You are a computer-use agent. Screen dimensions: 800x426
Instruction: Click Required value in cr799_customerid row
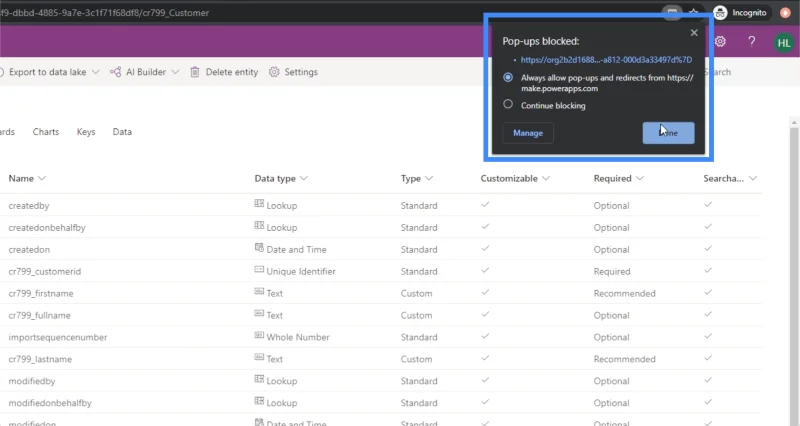click(x=612, y=271)
